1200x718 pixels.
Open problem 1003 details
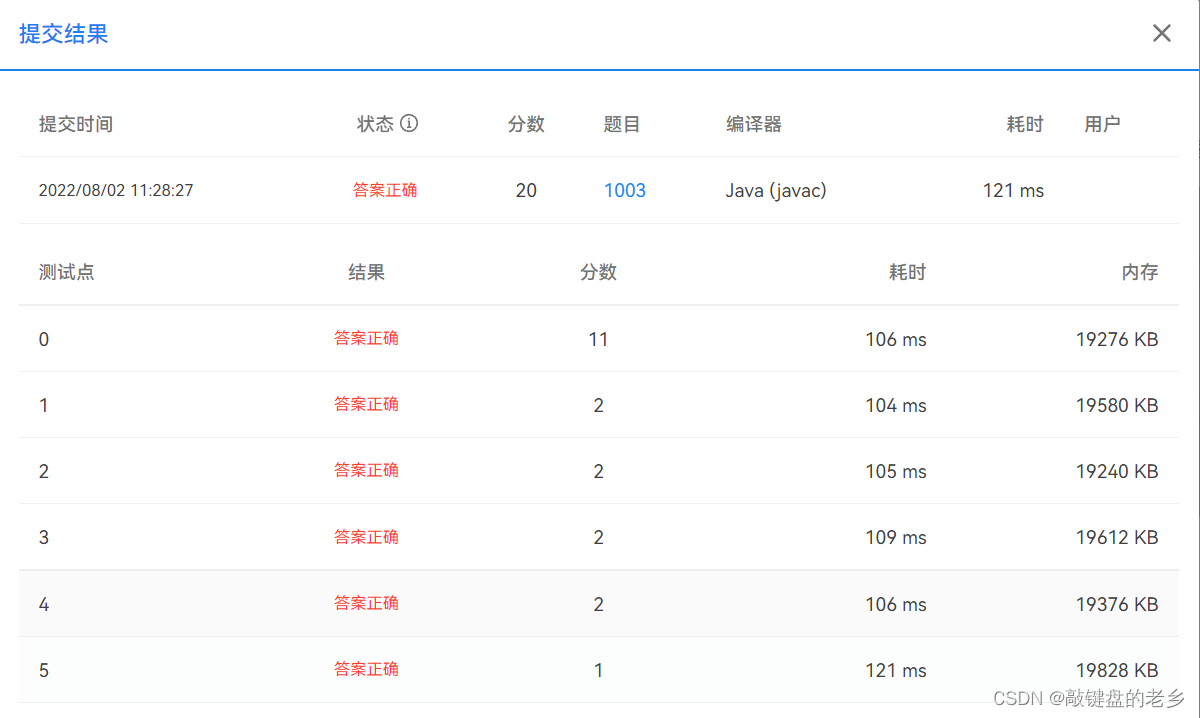(x=625, y=190)
